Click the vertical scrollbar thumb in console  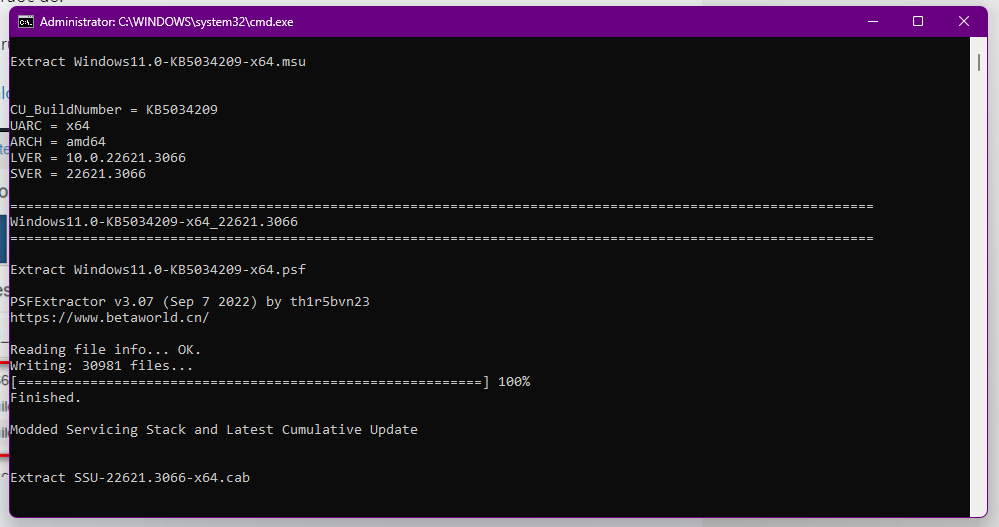[x=979, y=62]
